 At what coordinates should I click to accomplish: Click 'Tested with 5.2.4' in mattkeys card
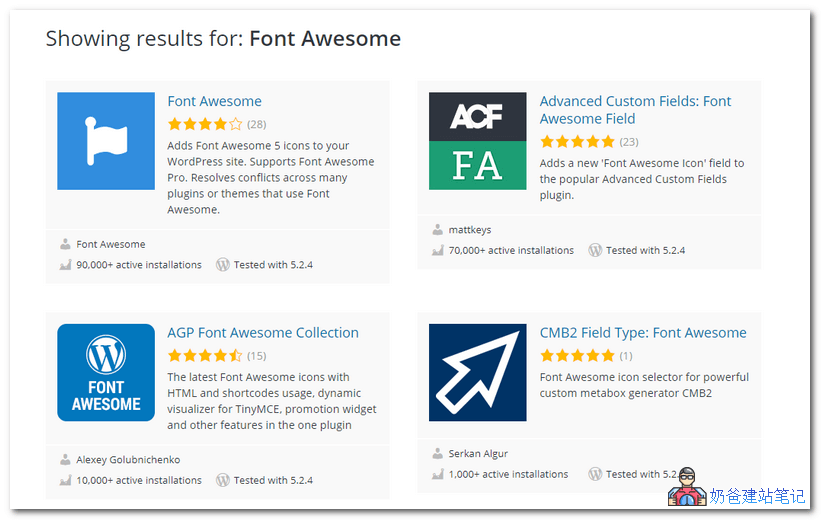pos(646,250)
